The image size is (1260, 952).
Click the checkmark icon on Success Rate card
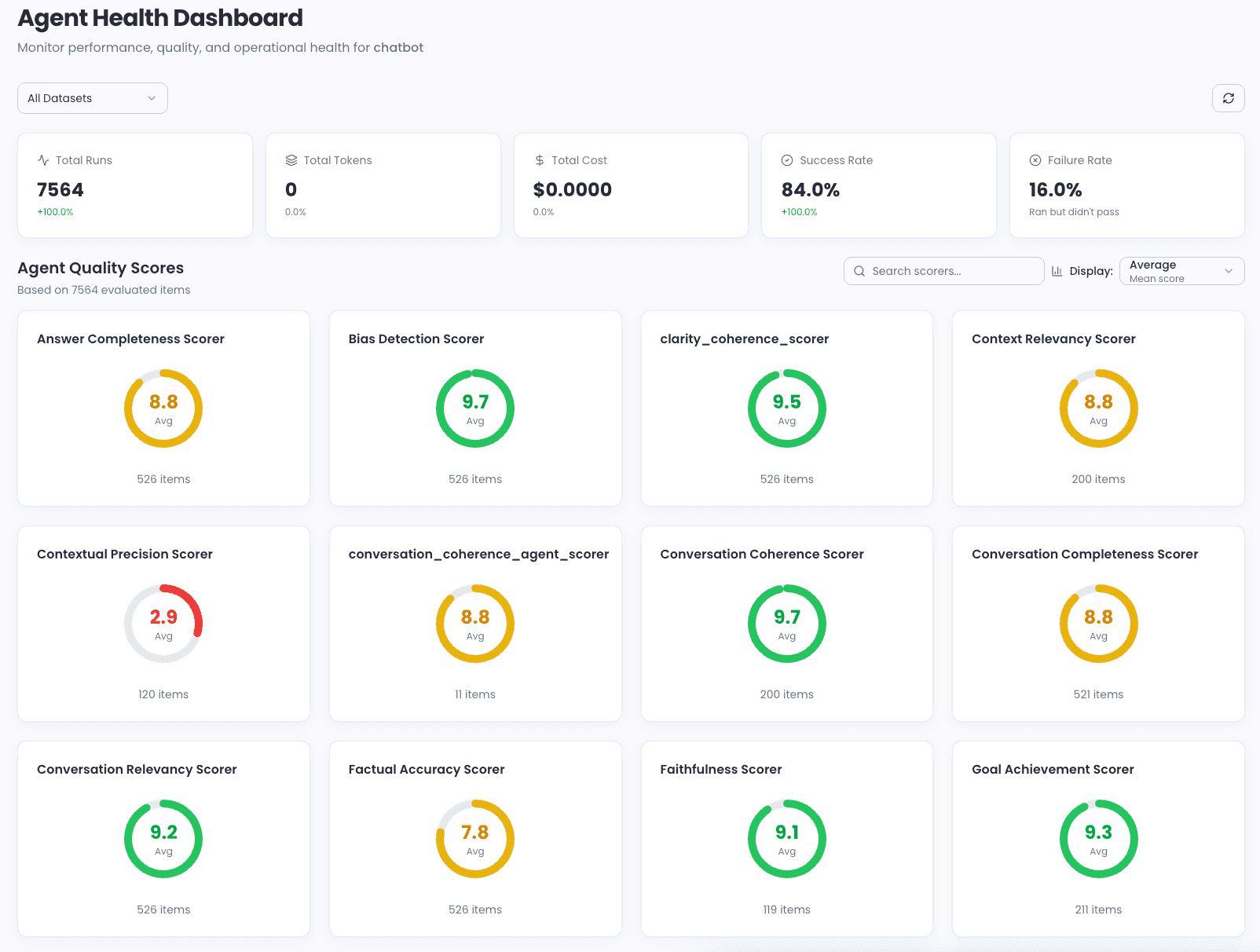coord(786,159)
